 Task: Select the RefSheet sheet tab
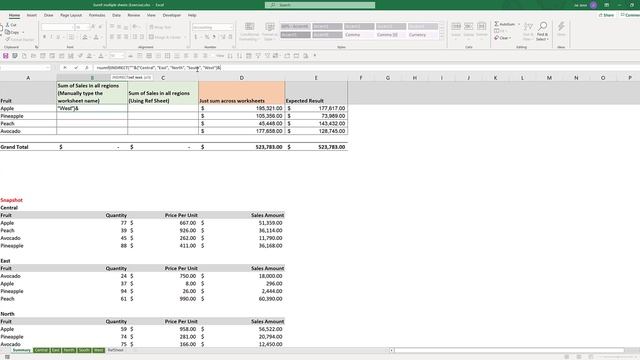116,350
